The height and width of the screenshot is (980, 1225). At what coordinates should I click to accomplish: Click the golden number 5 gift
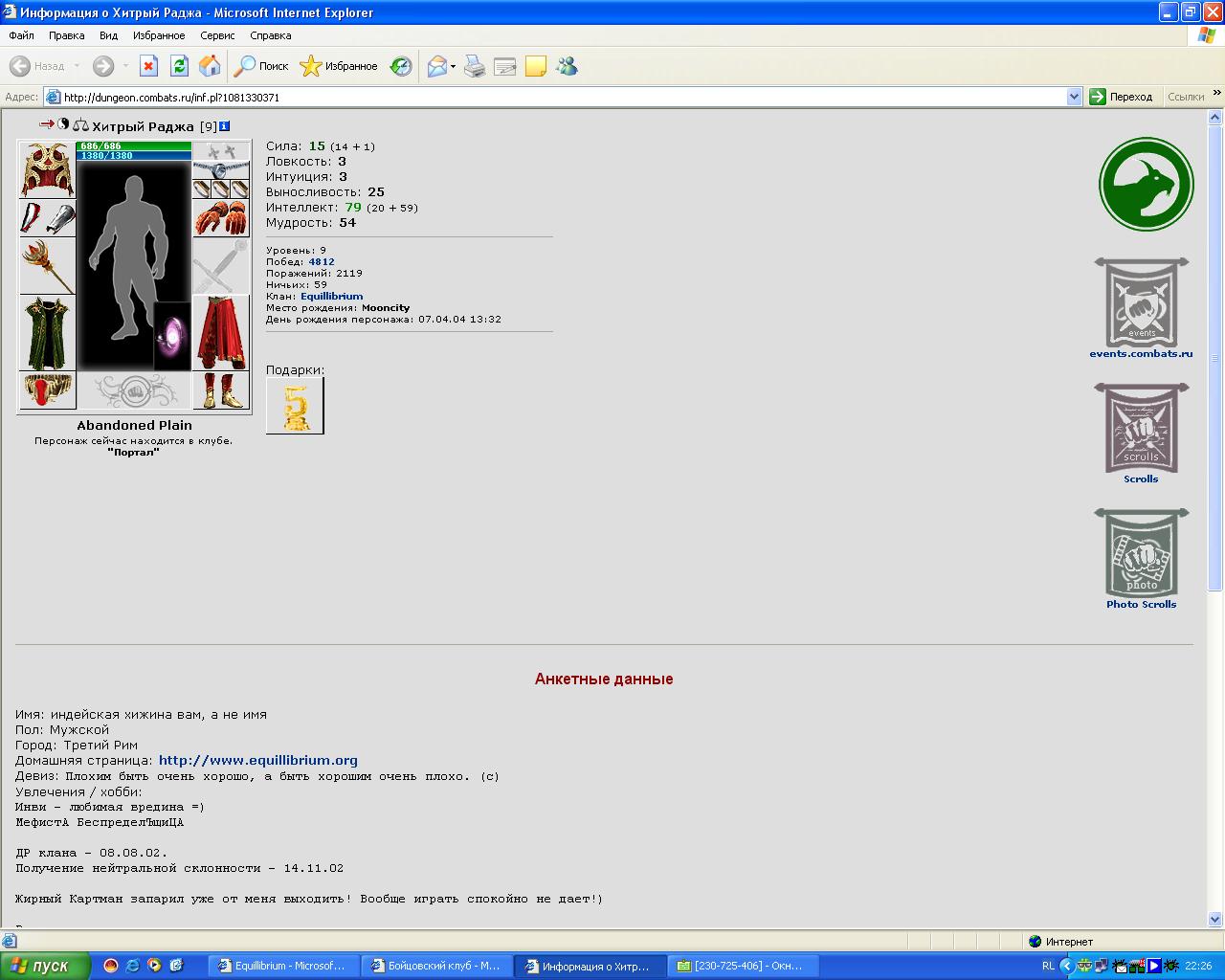tap(295, 406)
